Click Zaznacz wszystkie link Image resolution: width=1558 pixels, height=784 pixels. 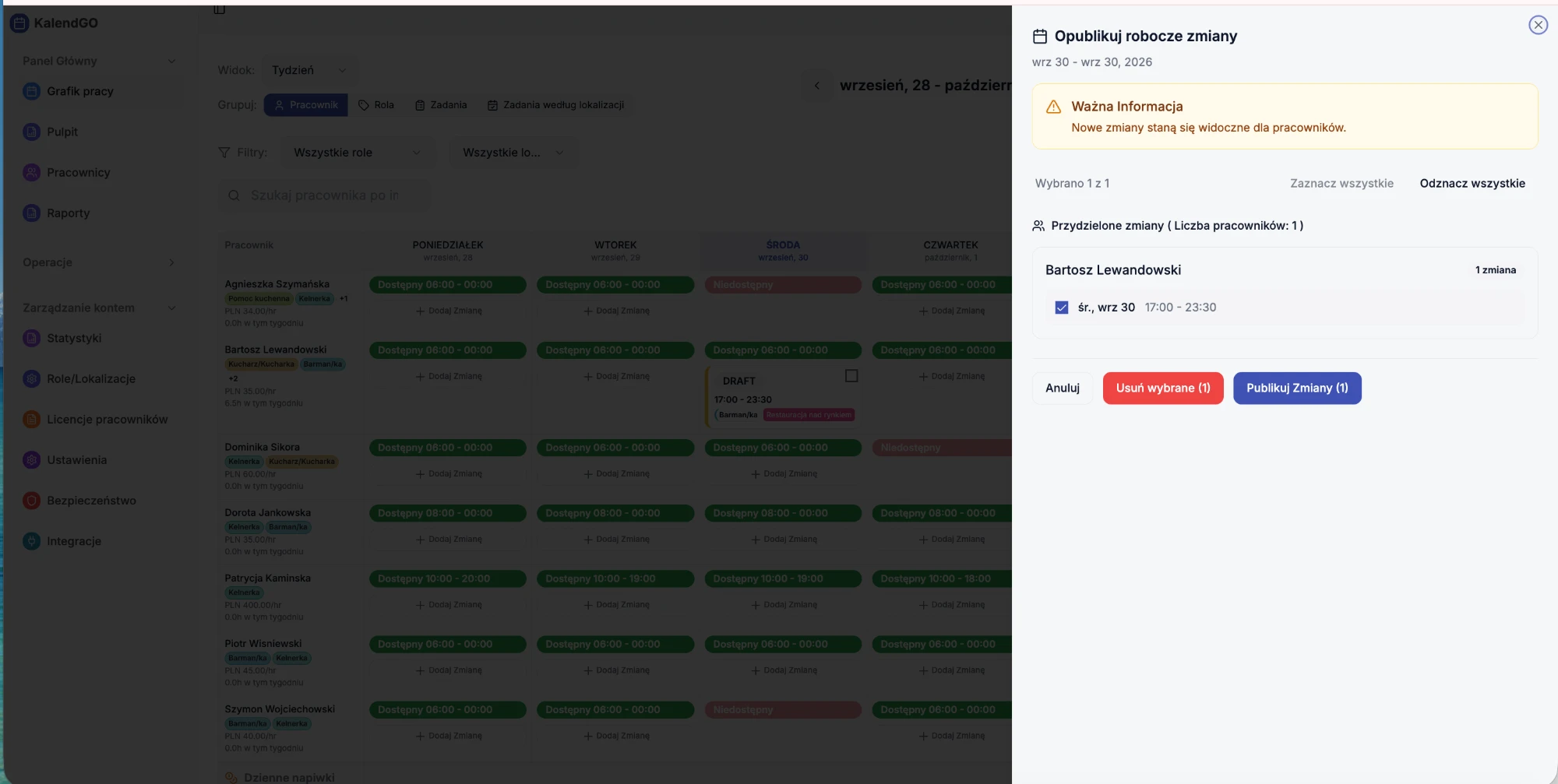coord(1341,184)
